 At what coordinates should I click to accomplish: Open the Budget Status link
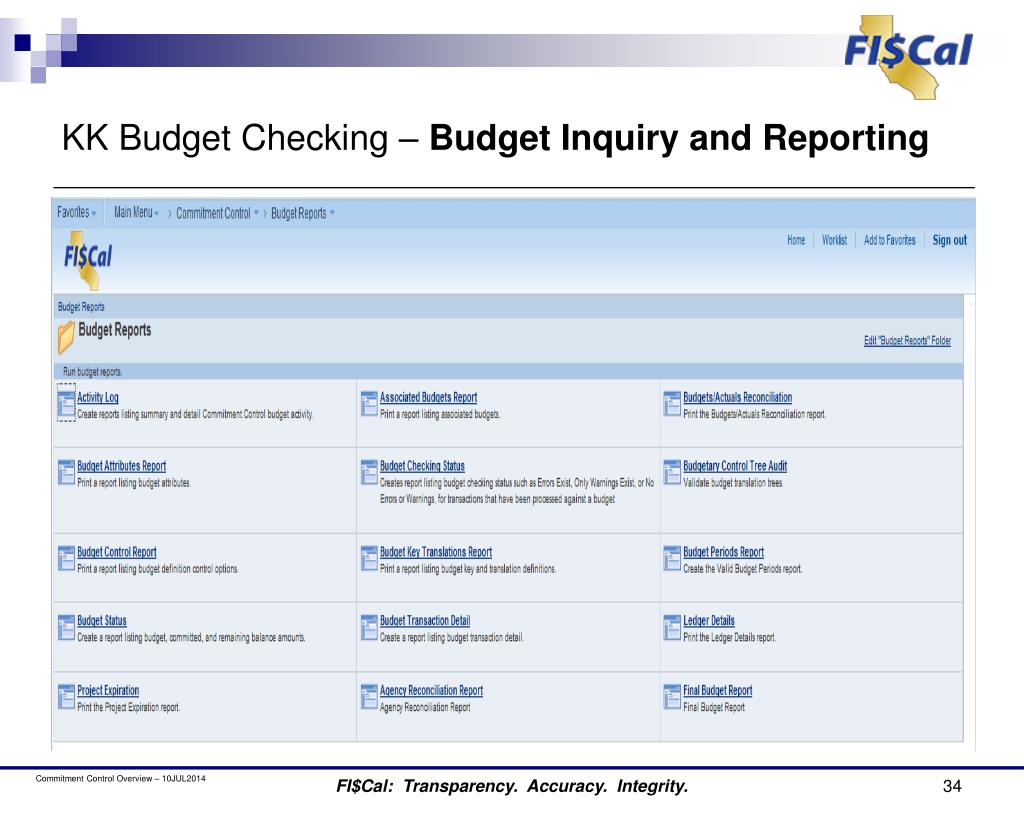[102, 620]
